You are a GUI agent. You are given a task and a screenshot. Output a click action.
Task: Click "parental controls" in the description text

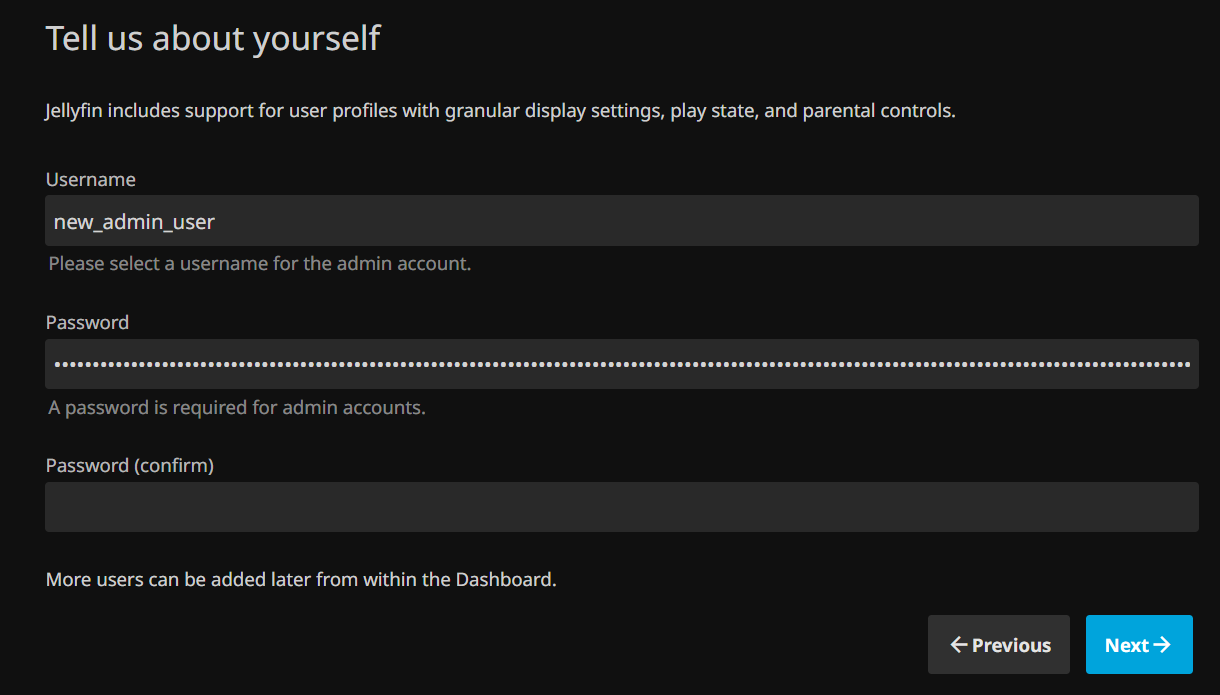(878, 111)
